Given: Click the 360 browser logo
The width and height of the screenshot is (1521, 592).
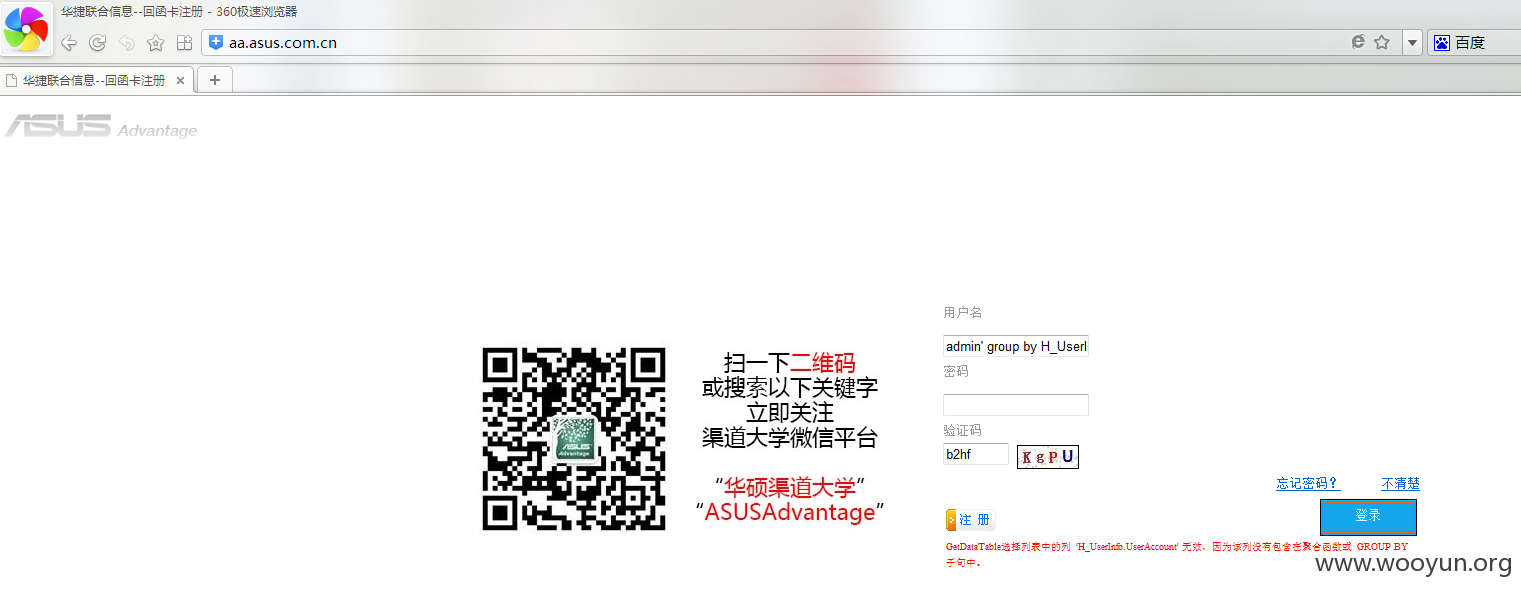Looking at the screenshot, I should (x=25, y=28).
